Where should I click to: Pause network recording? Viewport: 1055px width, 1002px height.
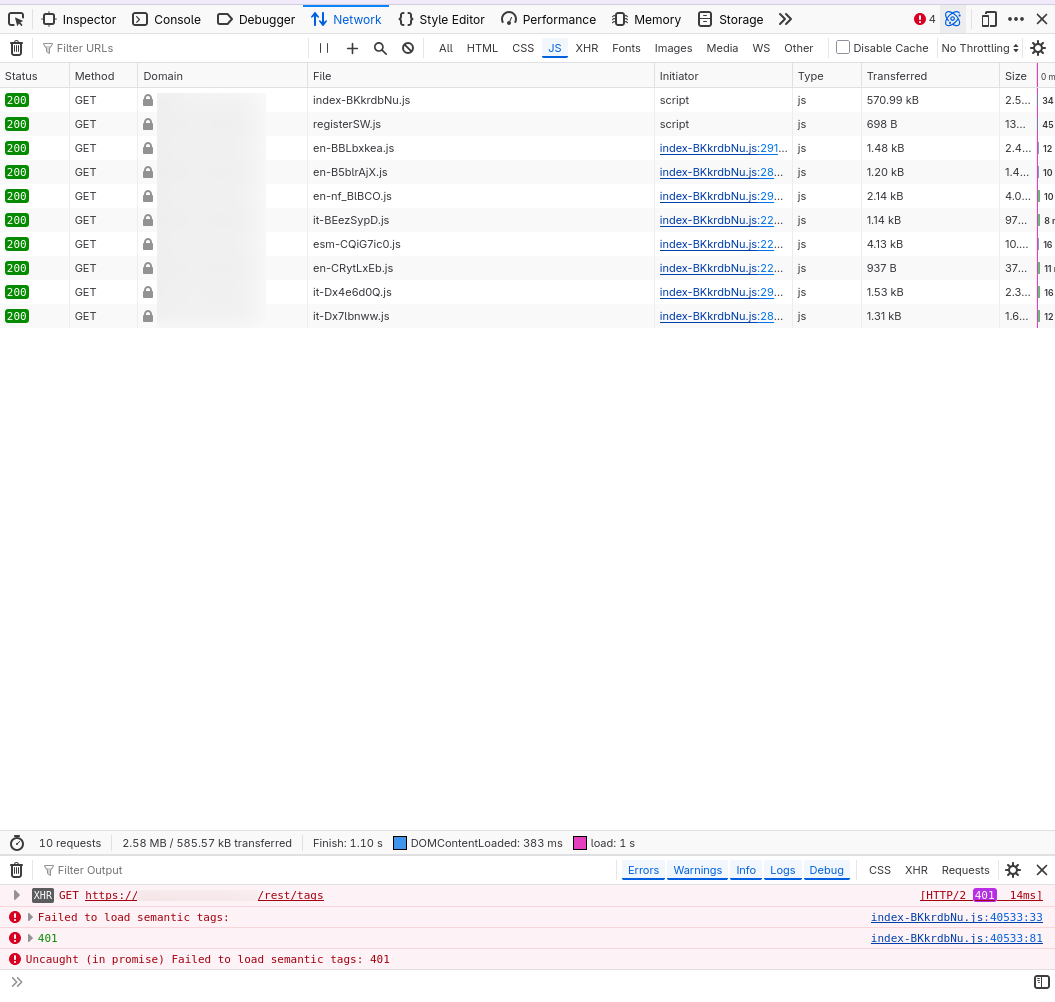324,48
